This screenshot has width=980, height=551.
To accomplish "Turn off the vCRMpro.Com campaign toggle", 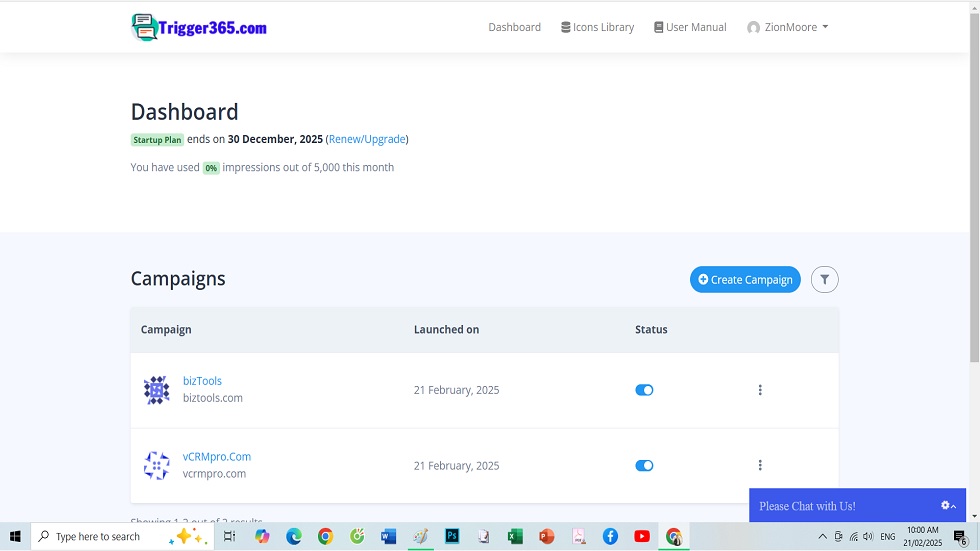I will [644, 465].
